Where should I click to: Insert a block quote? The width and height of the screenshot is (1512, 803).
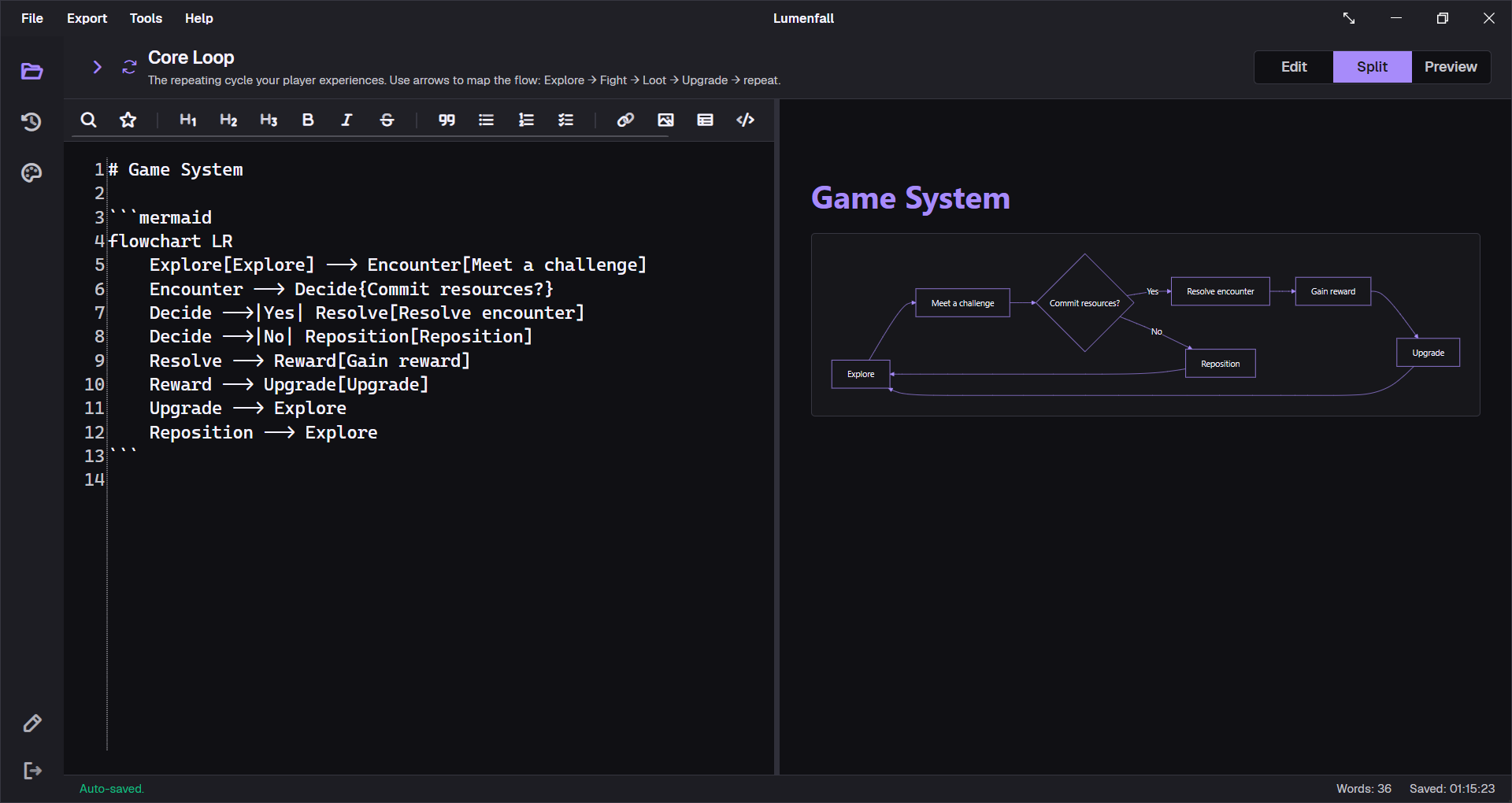click(x=447, y=120)
